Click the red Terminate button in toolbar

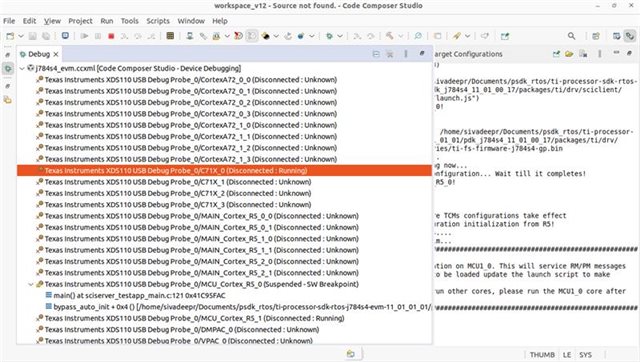click(111, 36)
